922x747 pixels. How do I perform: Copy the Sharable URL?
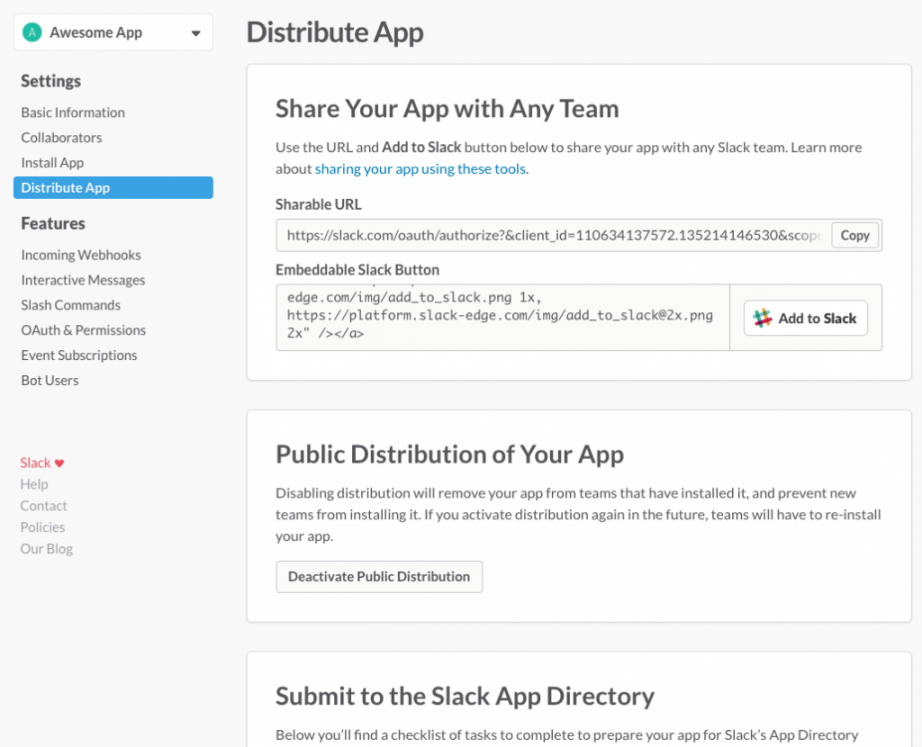click(854, 236)
